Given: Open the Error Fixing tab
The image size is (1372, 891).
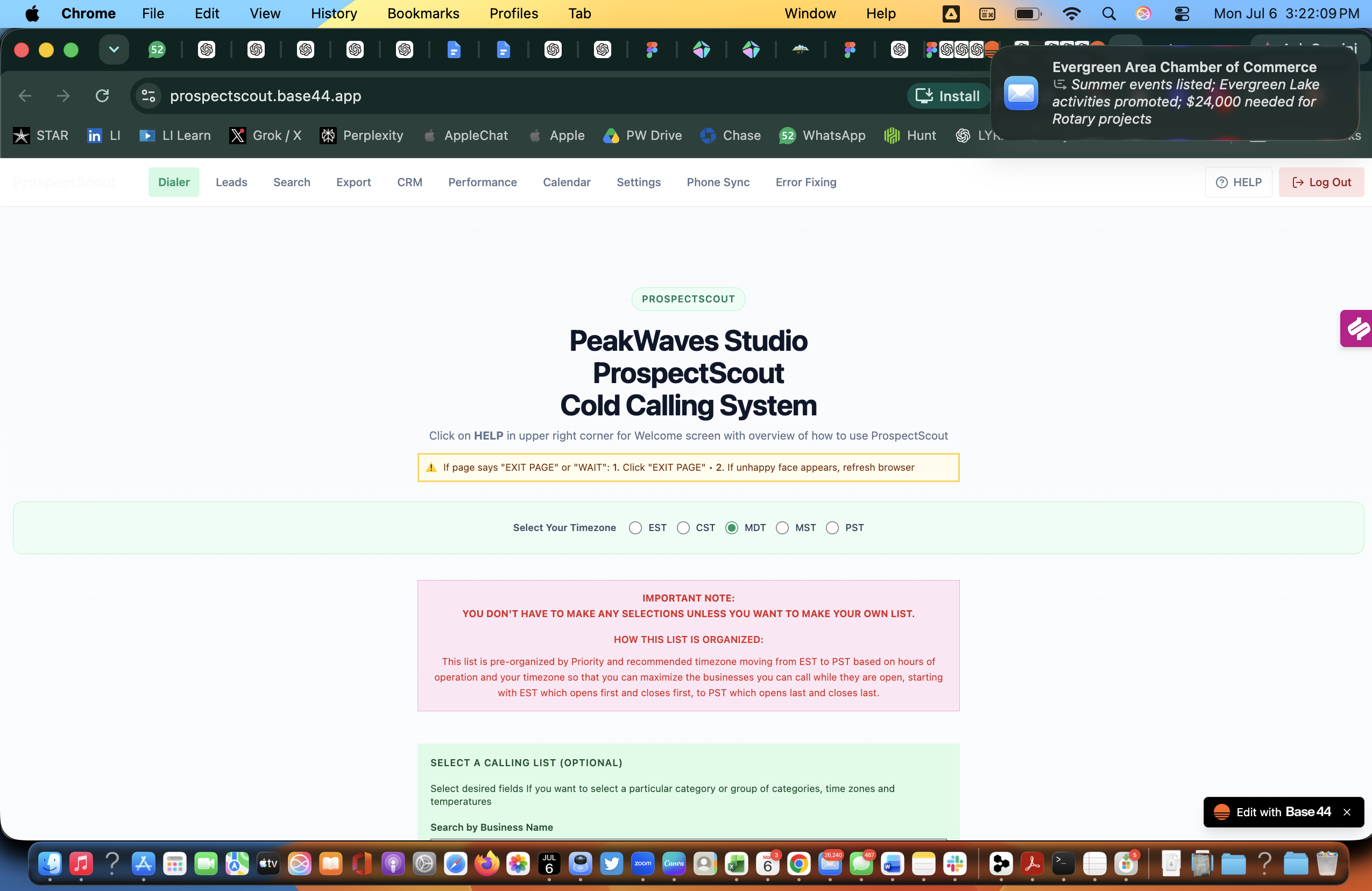Looking at the screenshot, I should [806, 182].
